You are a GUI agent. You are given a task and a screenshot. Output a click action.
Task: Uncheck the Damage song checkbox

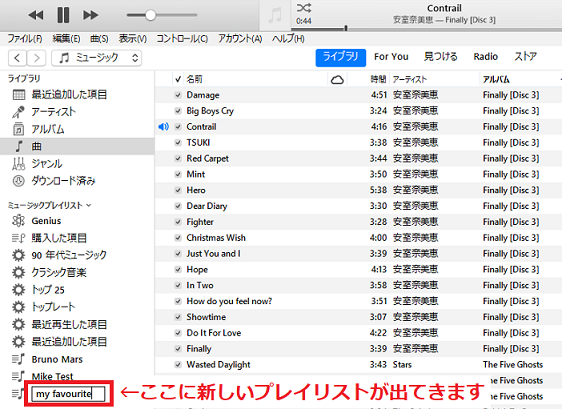[x=178, y=95]
